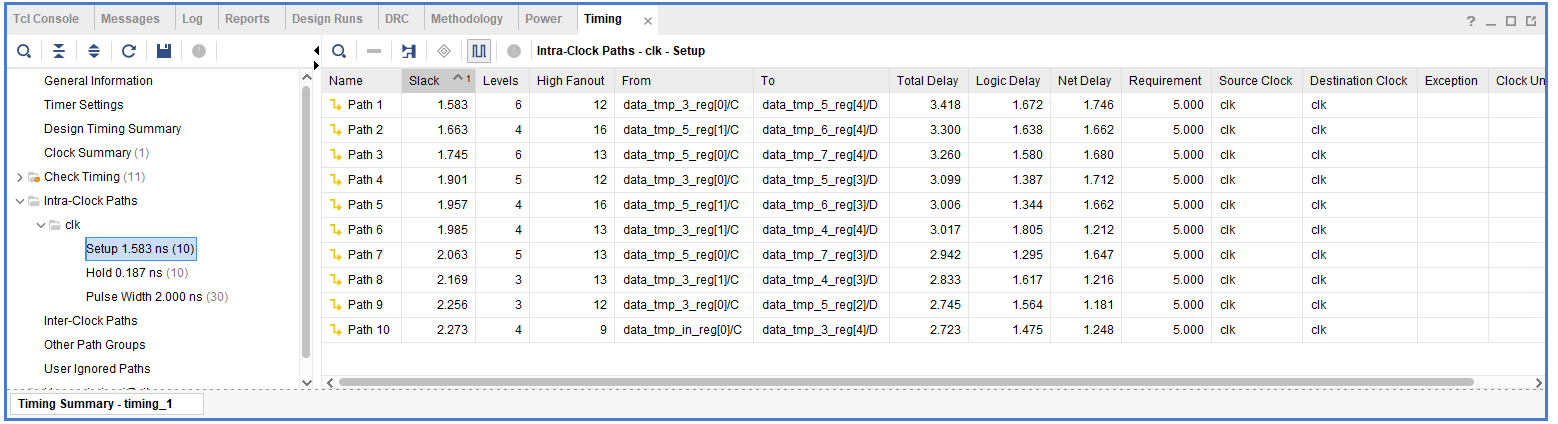Sort by Requirement column header

pyautogui.click(x=1165, y=81)
